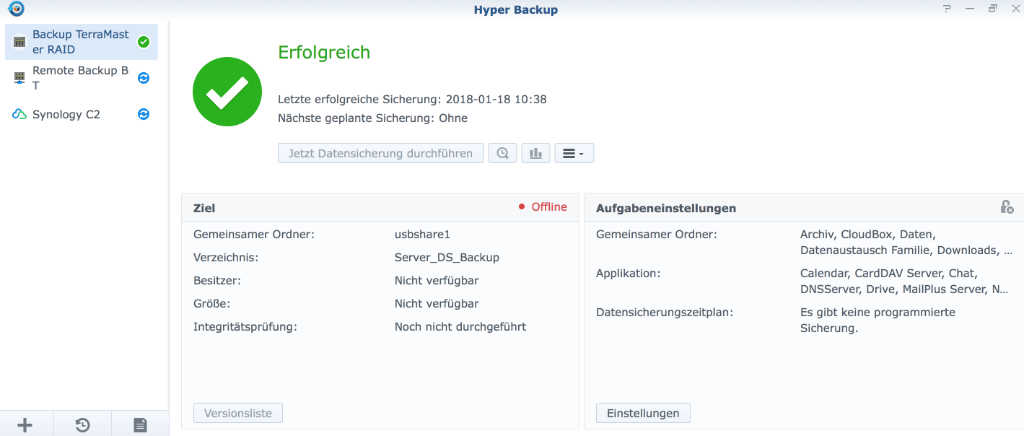Click the Erfolgreich status heading
Image resolution: width=1024 pixels, height=436 pixels.
(x=324, y=52)
